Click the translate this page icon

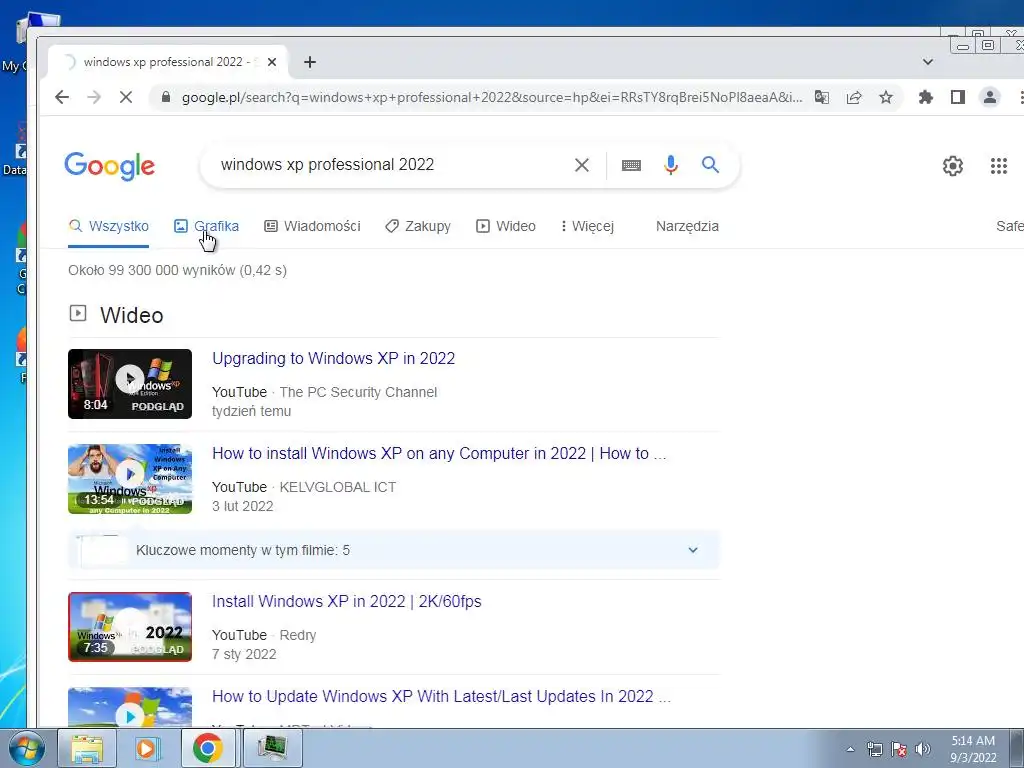[x=822, y=97]
